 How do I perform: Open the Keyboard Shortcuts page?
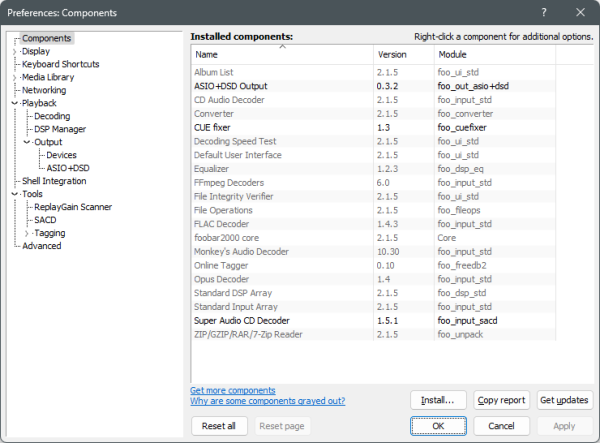point(60,64)
